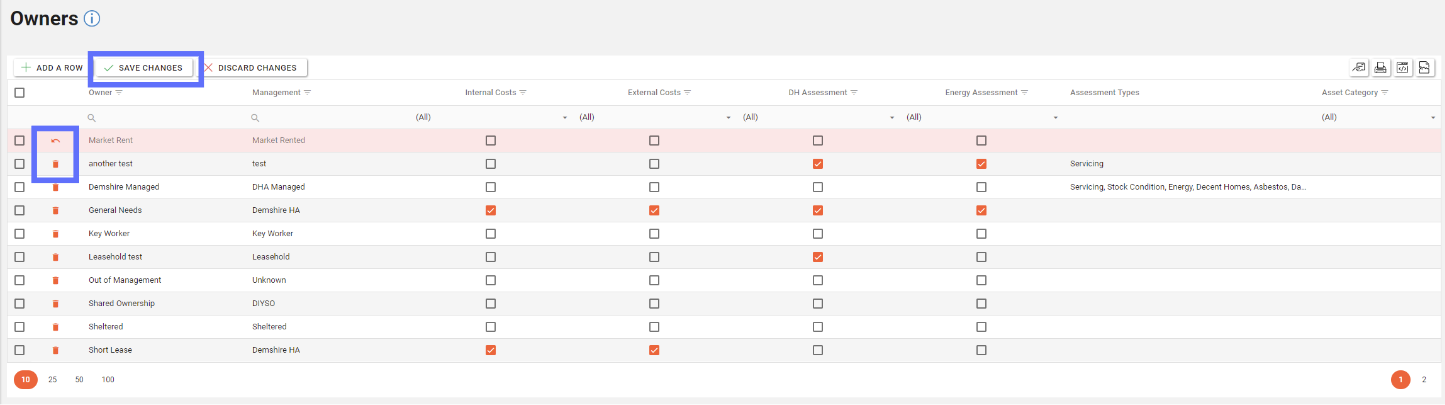1445x405 pixels.
Task: Click the Add a Row button
Action: click(52, 68)
